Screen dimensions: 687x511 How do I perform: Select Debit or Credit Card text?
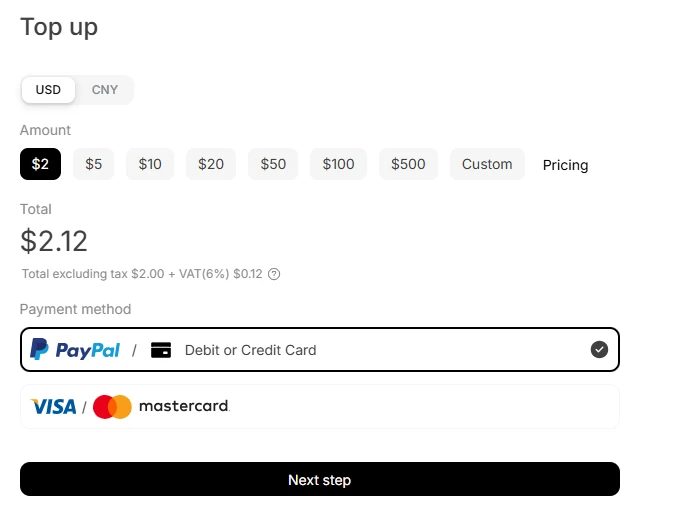coord(250,350)
